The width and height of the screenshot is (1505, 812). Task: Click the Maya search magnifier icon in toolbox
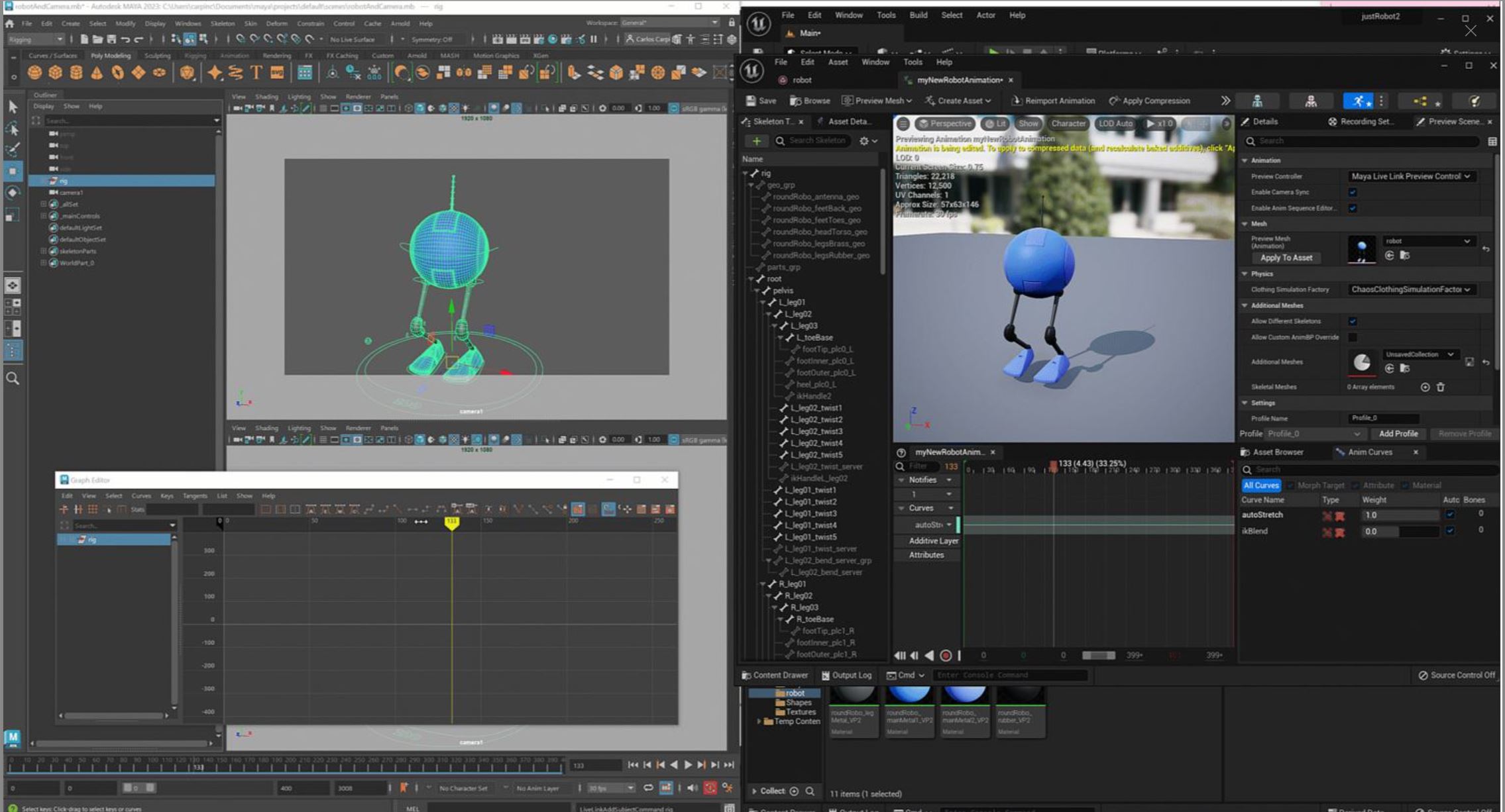click(13, 378)
